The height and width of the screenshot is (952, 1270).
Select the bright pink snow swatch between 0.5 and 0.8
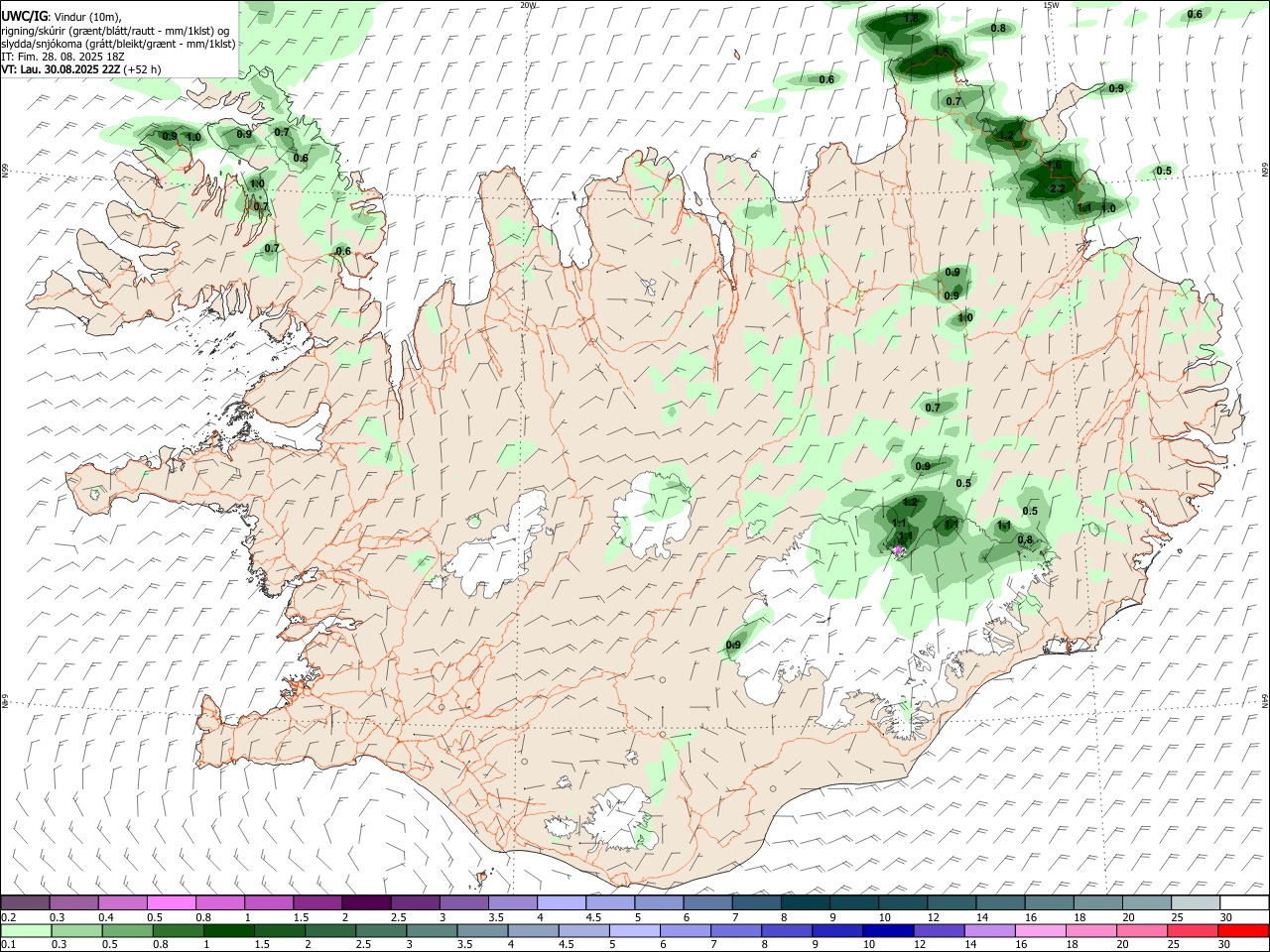[x=171, y=902]
